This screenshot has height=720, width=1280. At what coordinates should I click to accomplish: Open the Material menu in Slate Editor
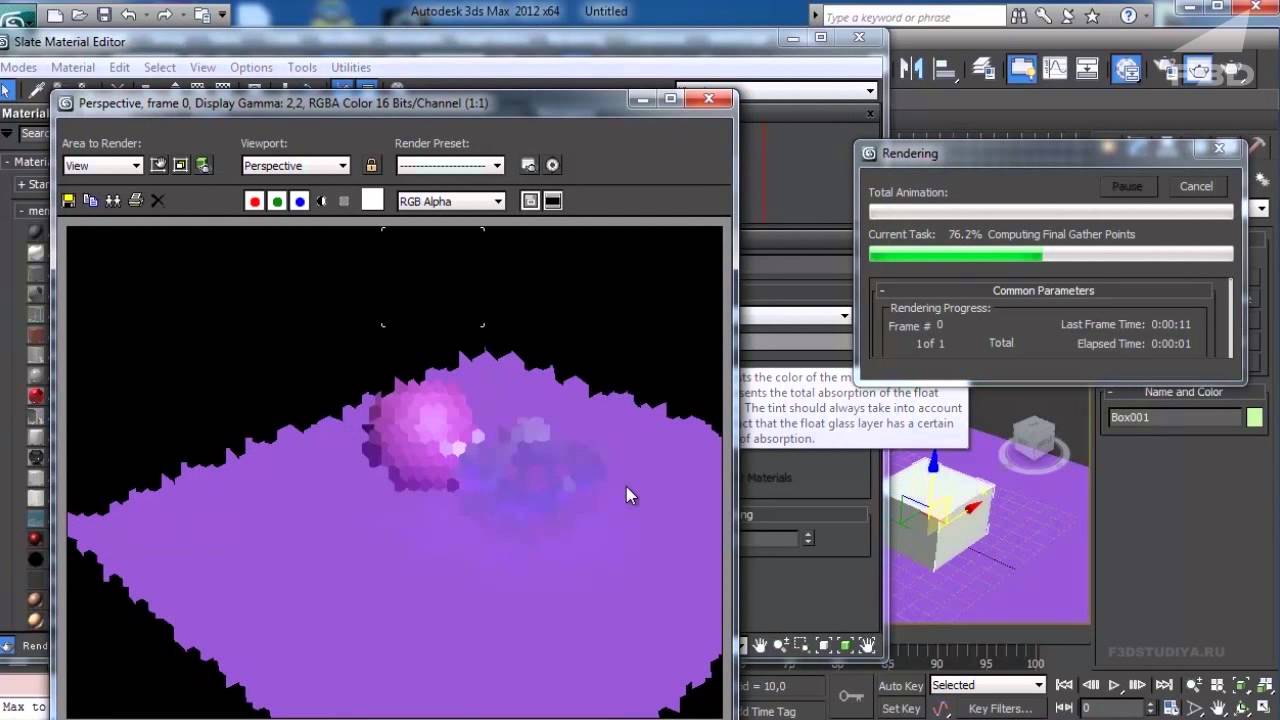pyautogui.click(x=73, y=67)
